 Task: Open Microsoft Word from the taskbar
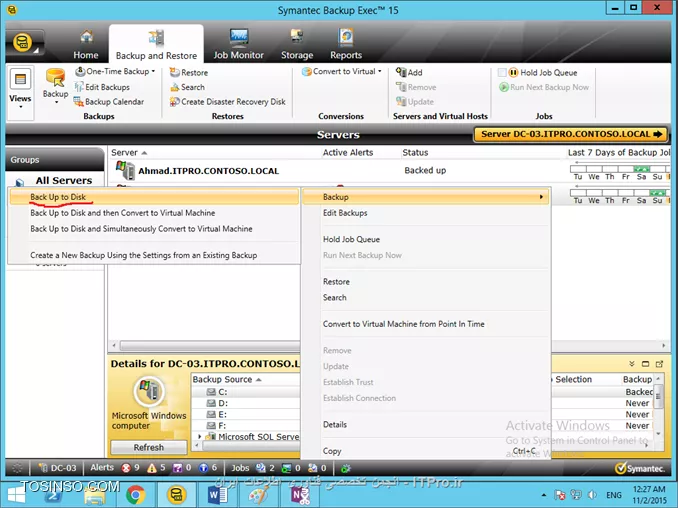(x=217, y=495)
